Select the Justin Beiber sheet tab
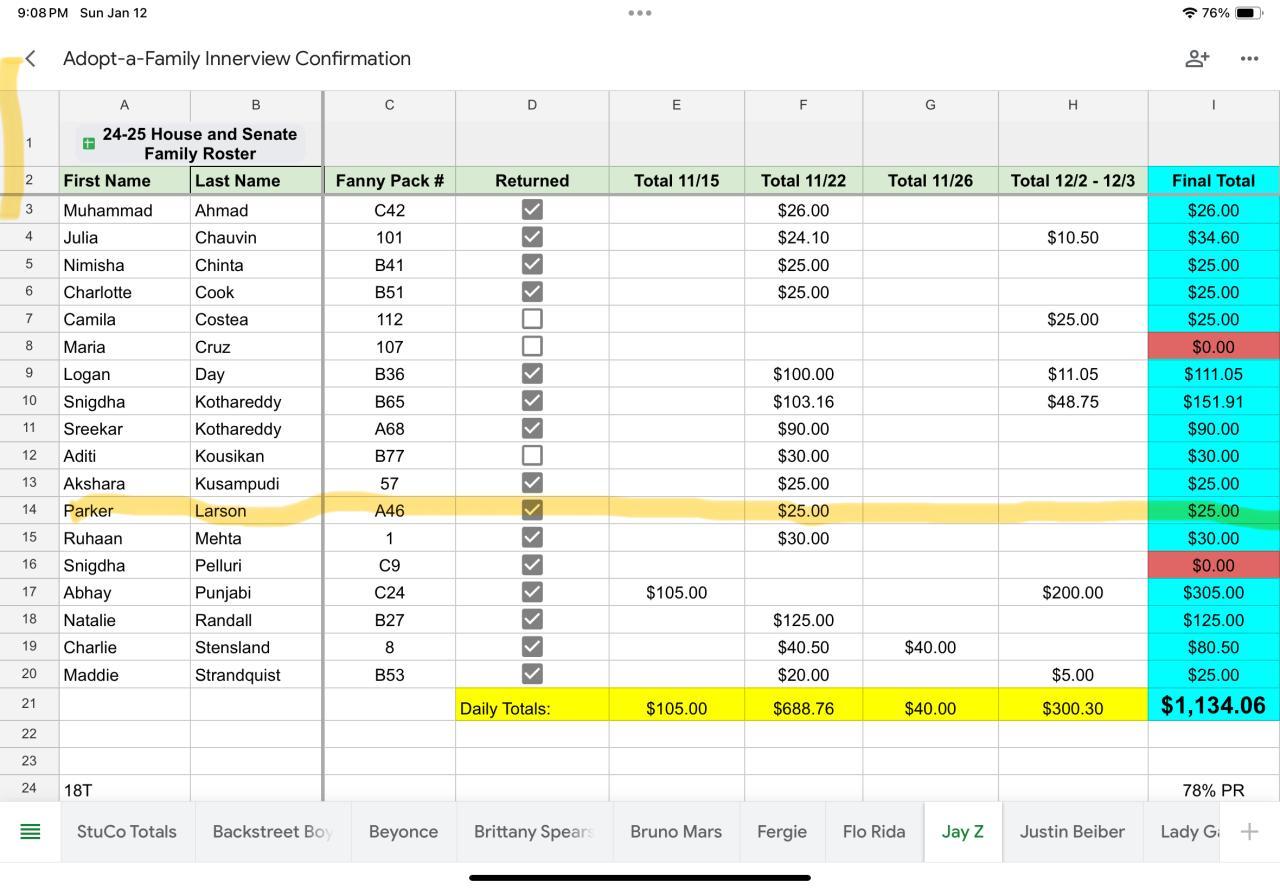The height and width of the screenshot is (889, 1280). pyautogui.click(x=1072, y=832)
